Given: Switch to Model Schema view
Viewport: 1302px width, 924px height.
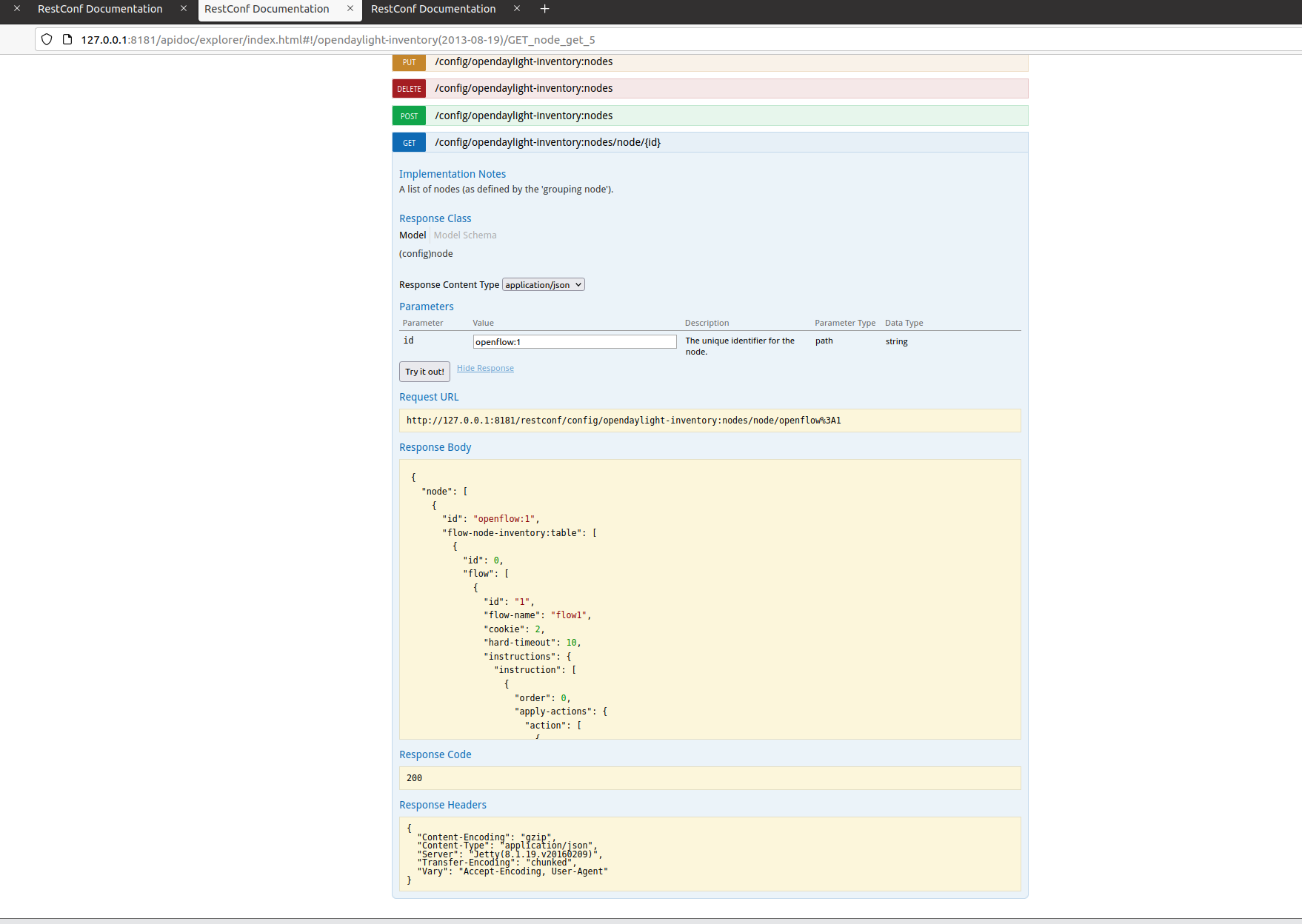Looking at the screenshot, I should point(465,235).
